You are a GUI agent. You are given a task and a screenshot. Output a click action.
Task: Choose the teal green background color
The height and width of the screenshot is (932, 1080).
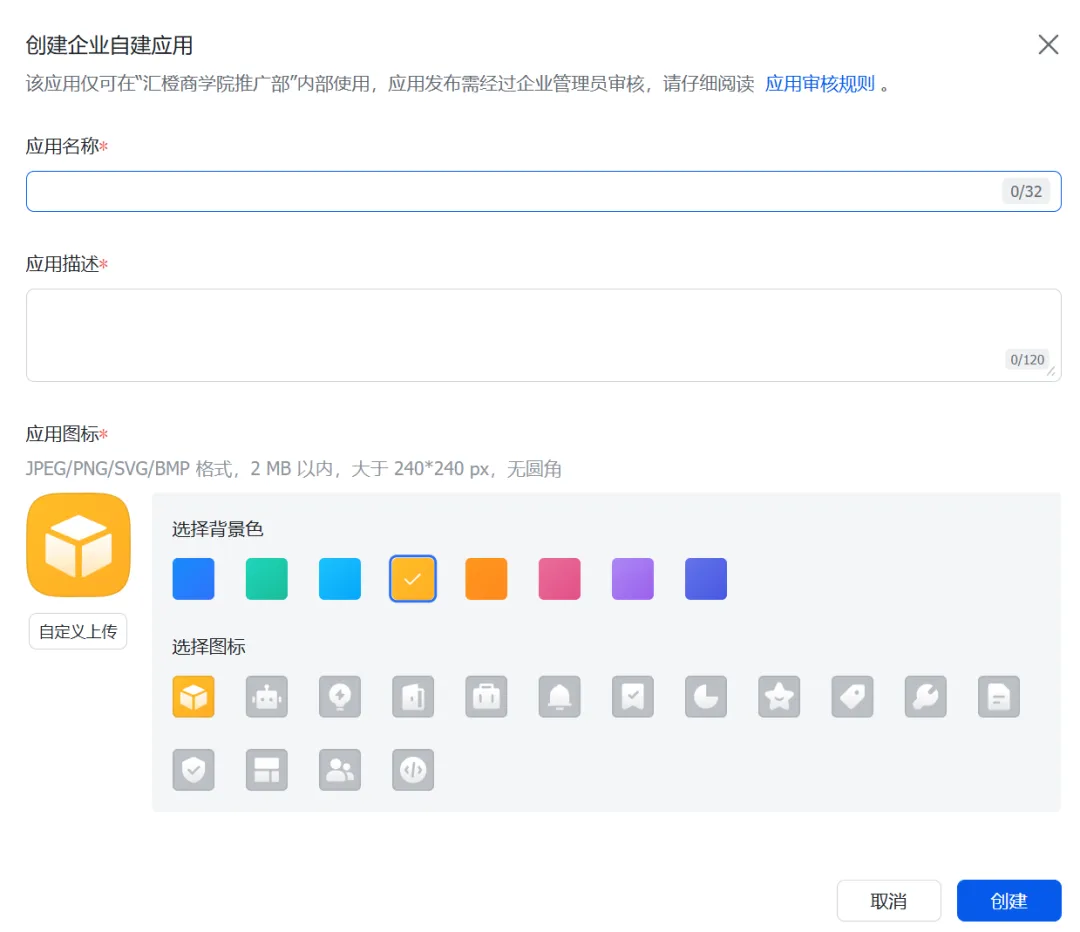(x=267, y=579)
